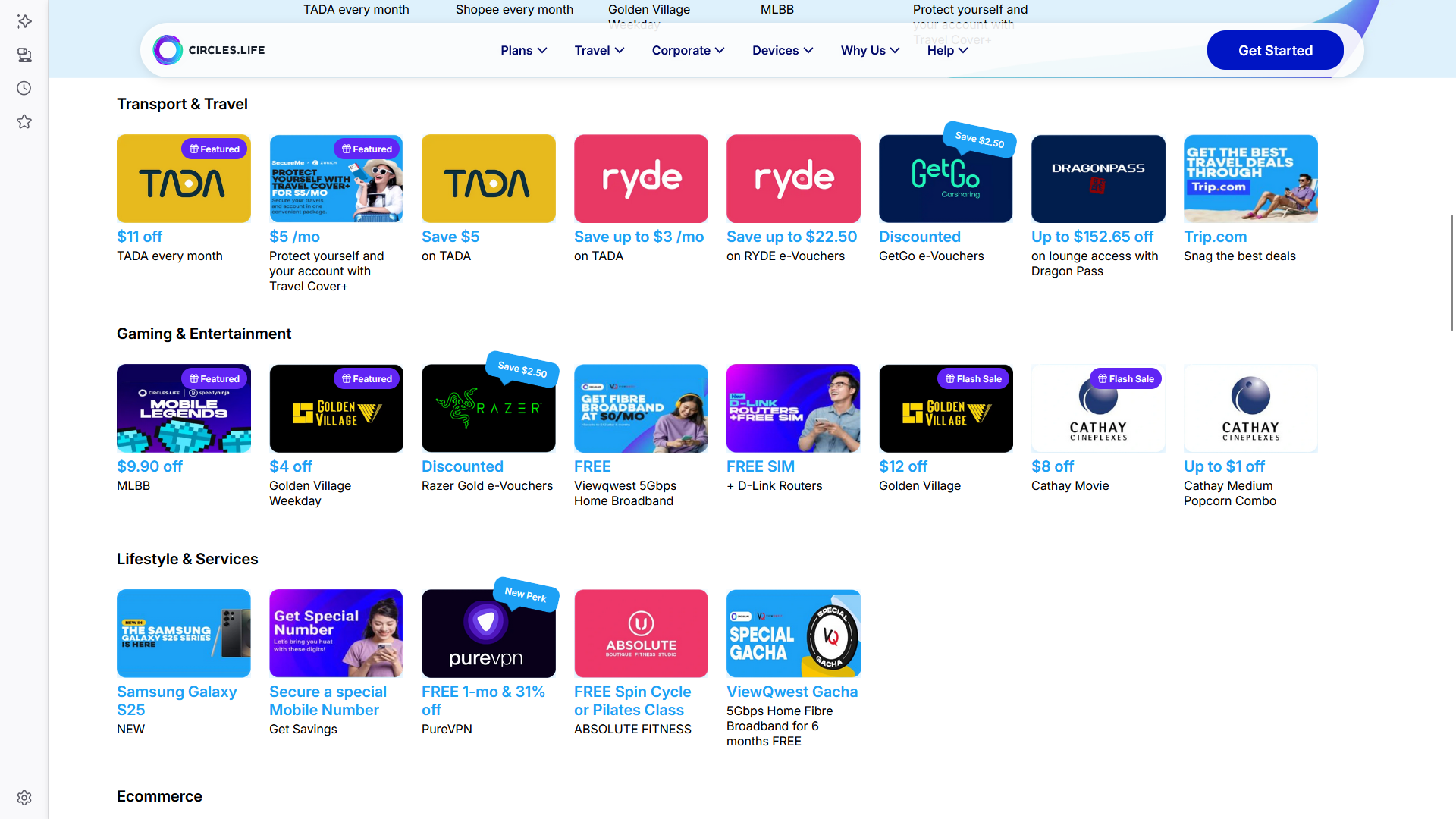Screen dimensions: 1456x819
Task: Click 'FREE 1-mo & 31% off' PureVPN link
Action: (483, 701)
